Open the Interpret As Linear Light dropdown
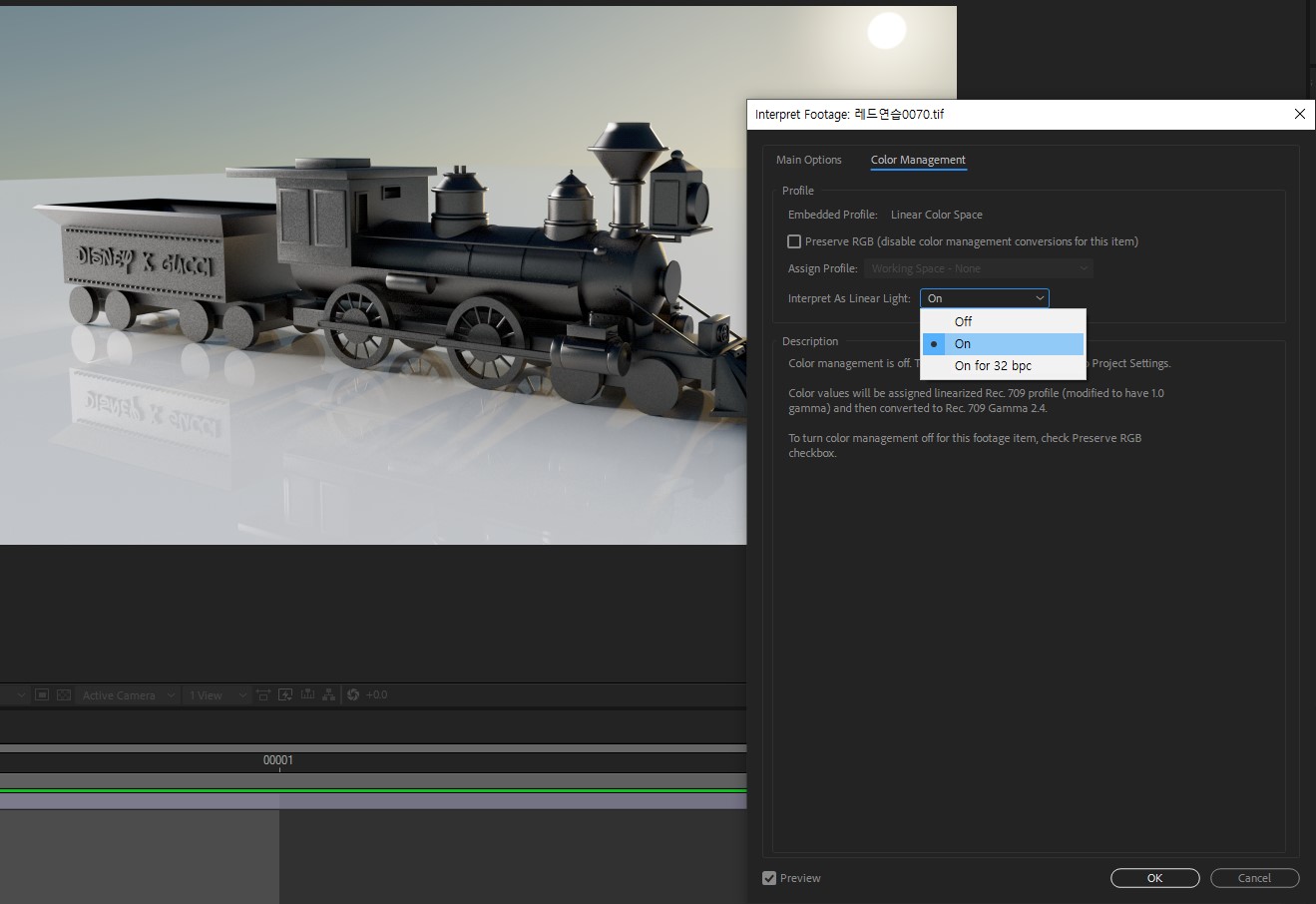Viewport: 1316px width, 904px height. click(x=984, y=298)
